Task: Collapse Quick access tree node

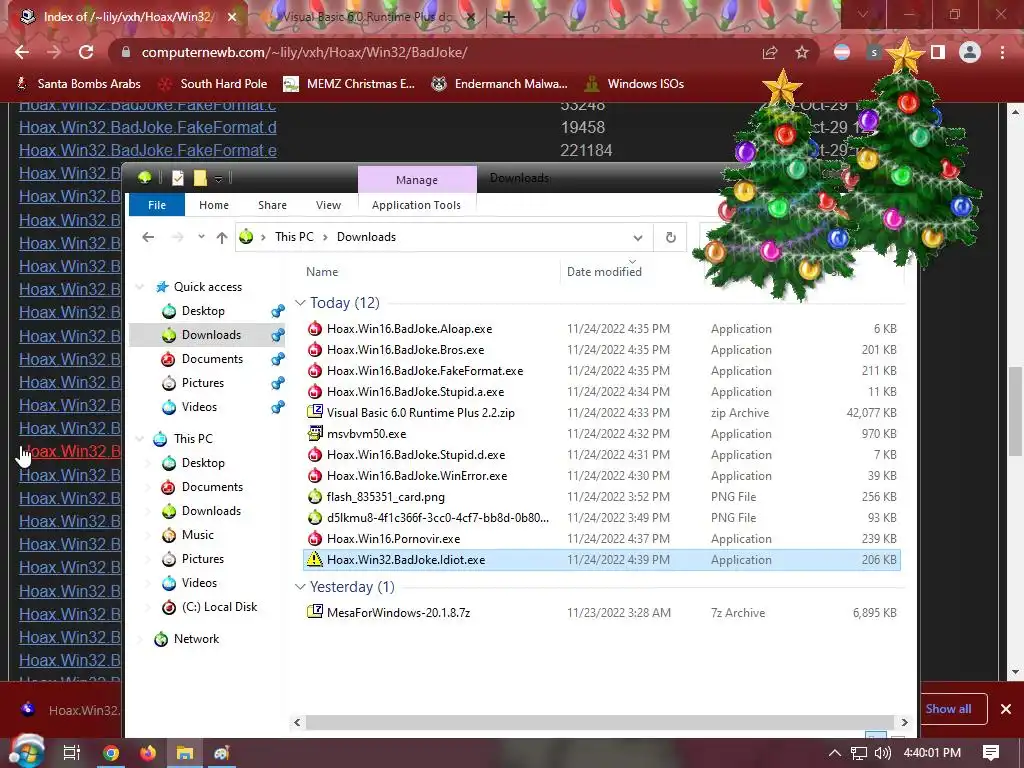Action: click(x=140, y=287)
